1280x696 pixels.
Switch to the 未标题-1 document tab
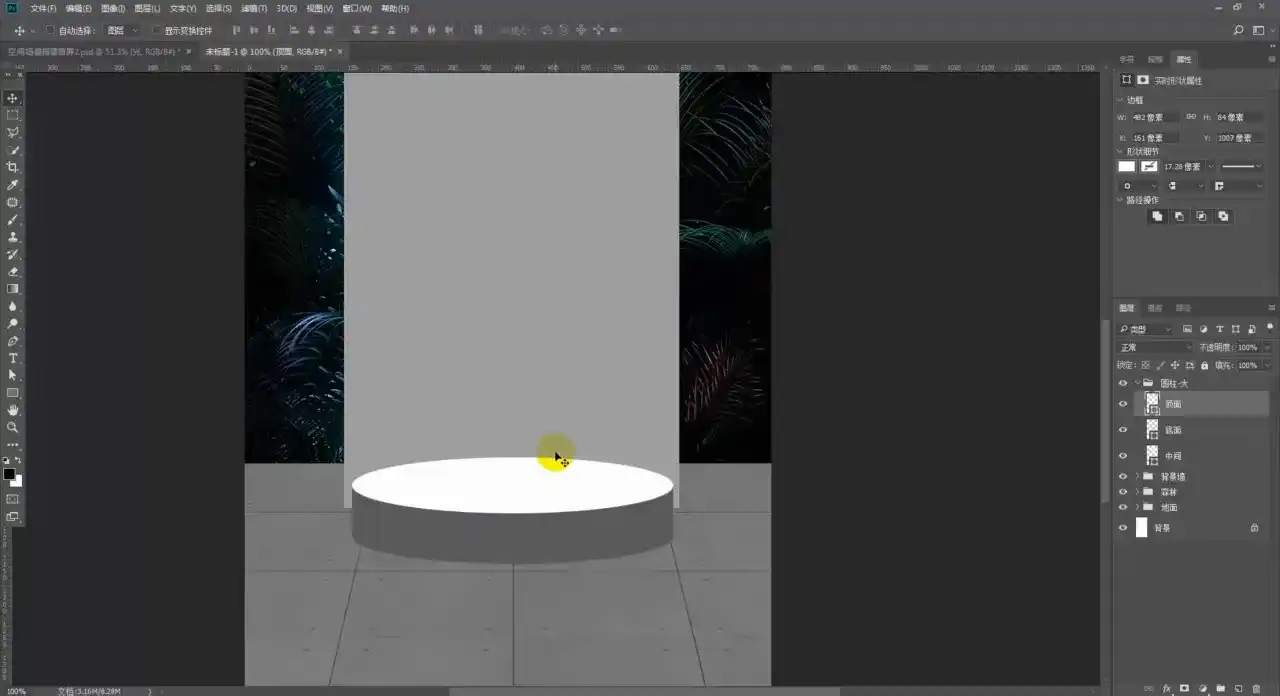click(x=267, y=51)
